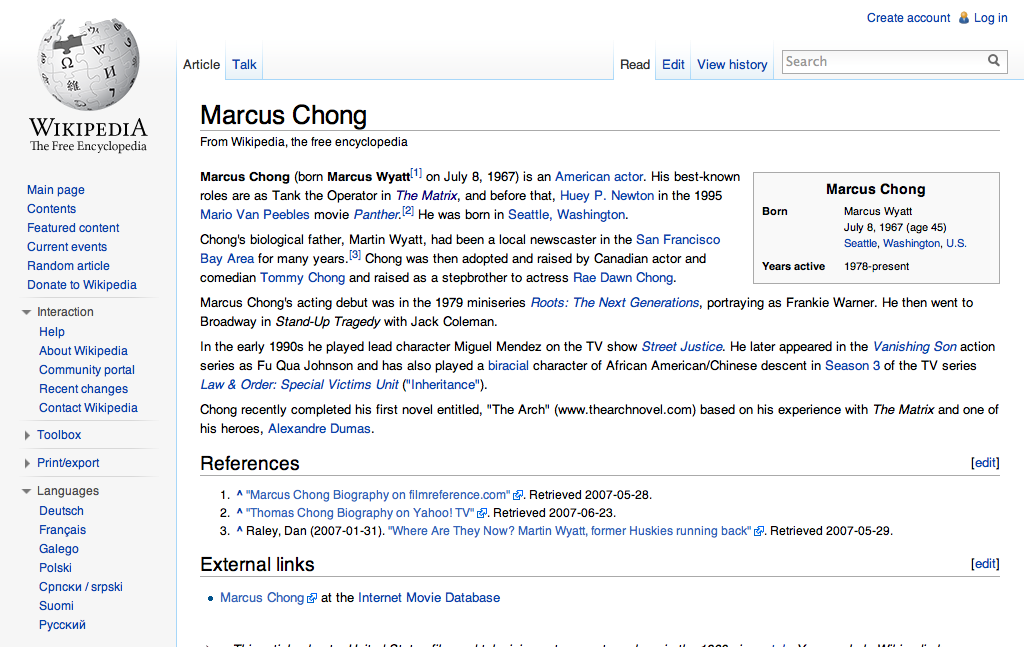1024x647 pixels.
Task: Open the View history tab
Action: click(732, 64)
